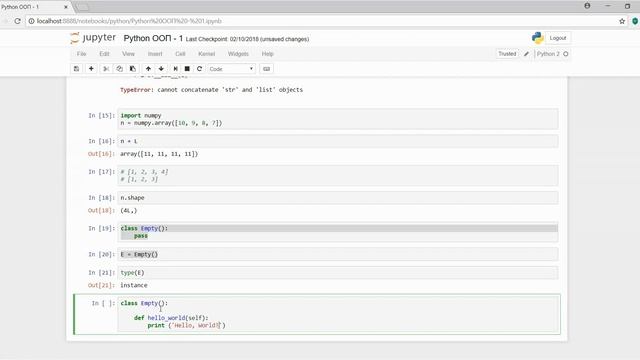
Task: Run the current cell with the toolbar icon
Action: click(x=176, y=69)
